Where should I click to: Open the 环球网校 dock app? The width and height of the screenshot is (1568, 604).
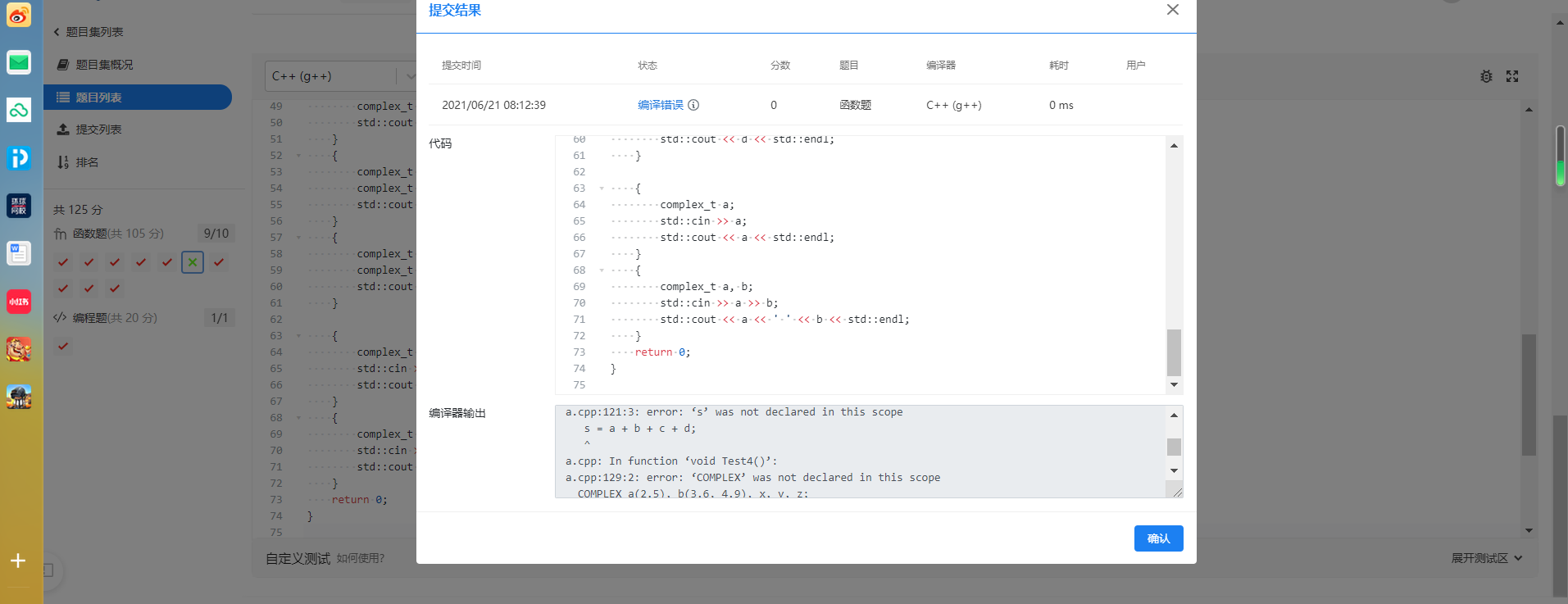19,206
